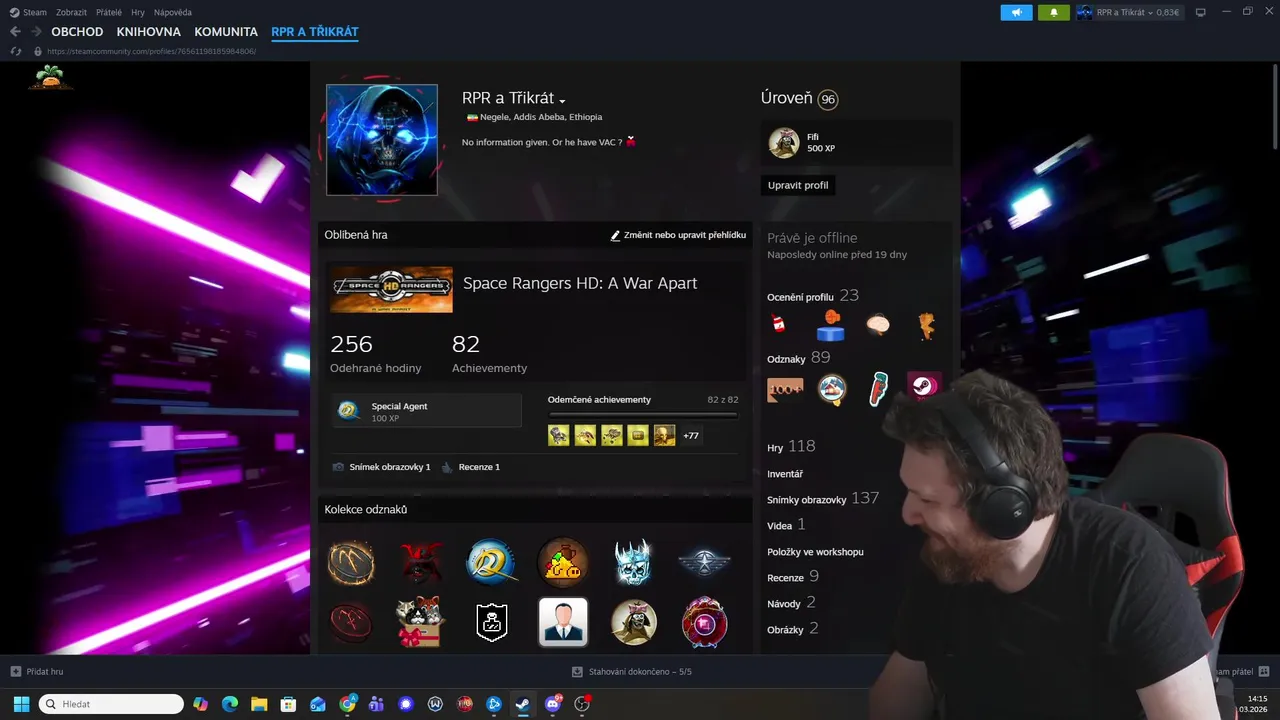
Task: Go to the KOMUNITA tab
Action: click(x=226, y=32)
